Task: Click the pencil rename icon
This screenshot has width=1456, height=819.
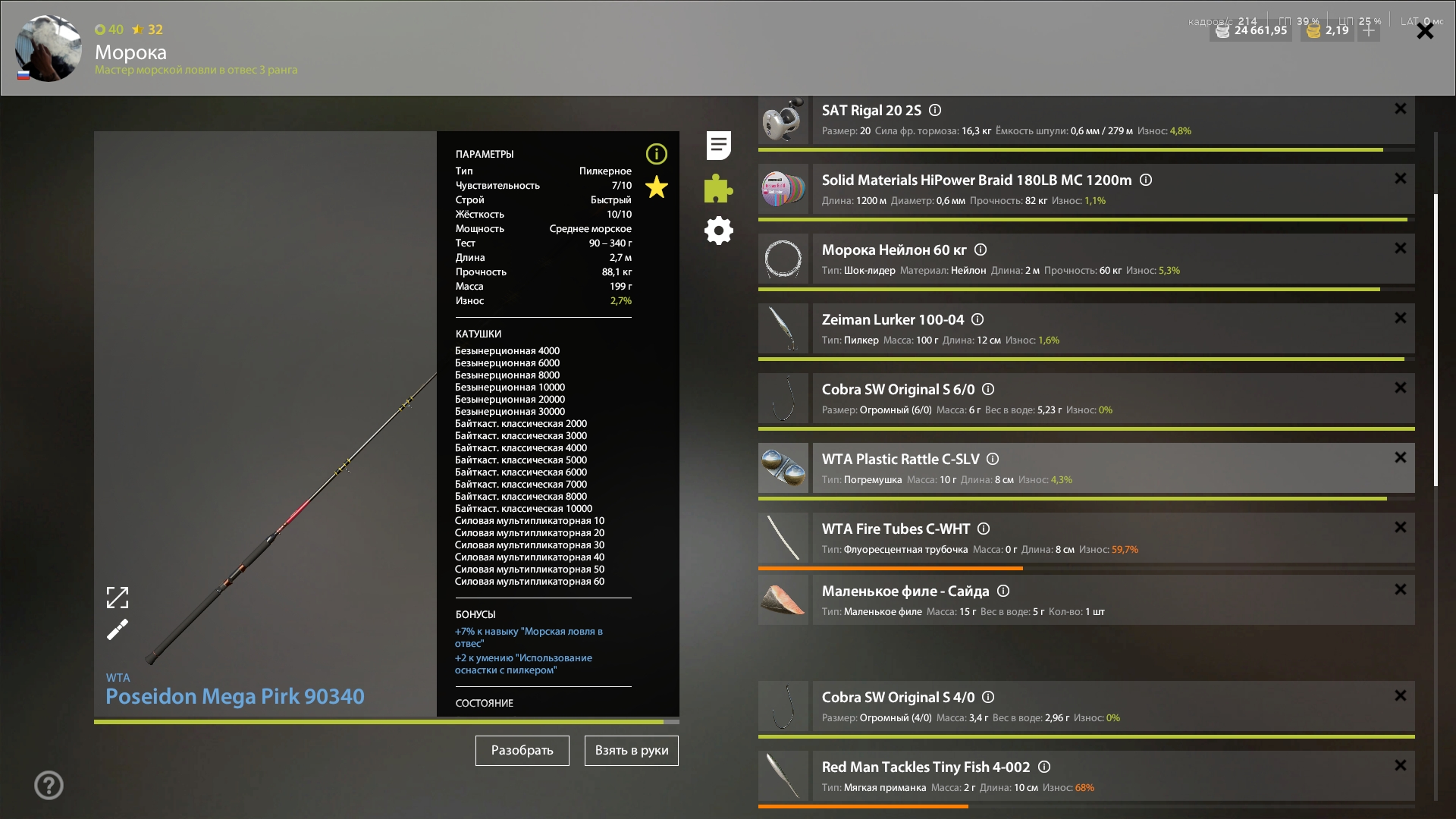Action: tap(118, 629)
